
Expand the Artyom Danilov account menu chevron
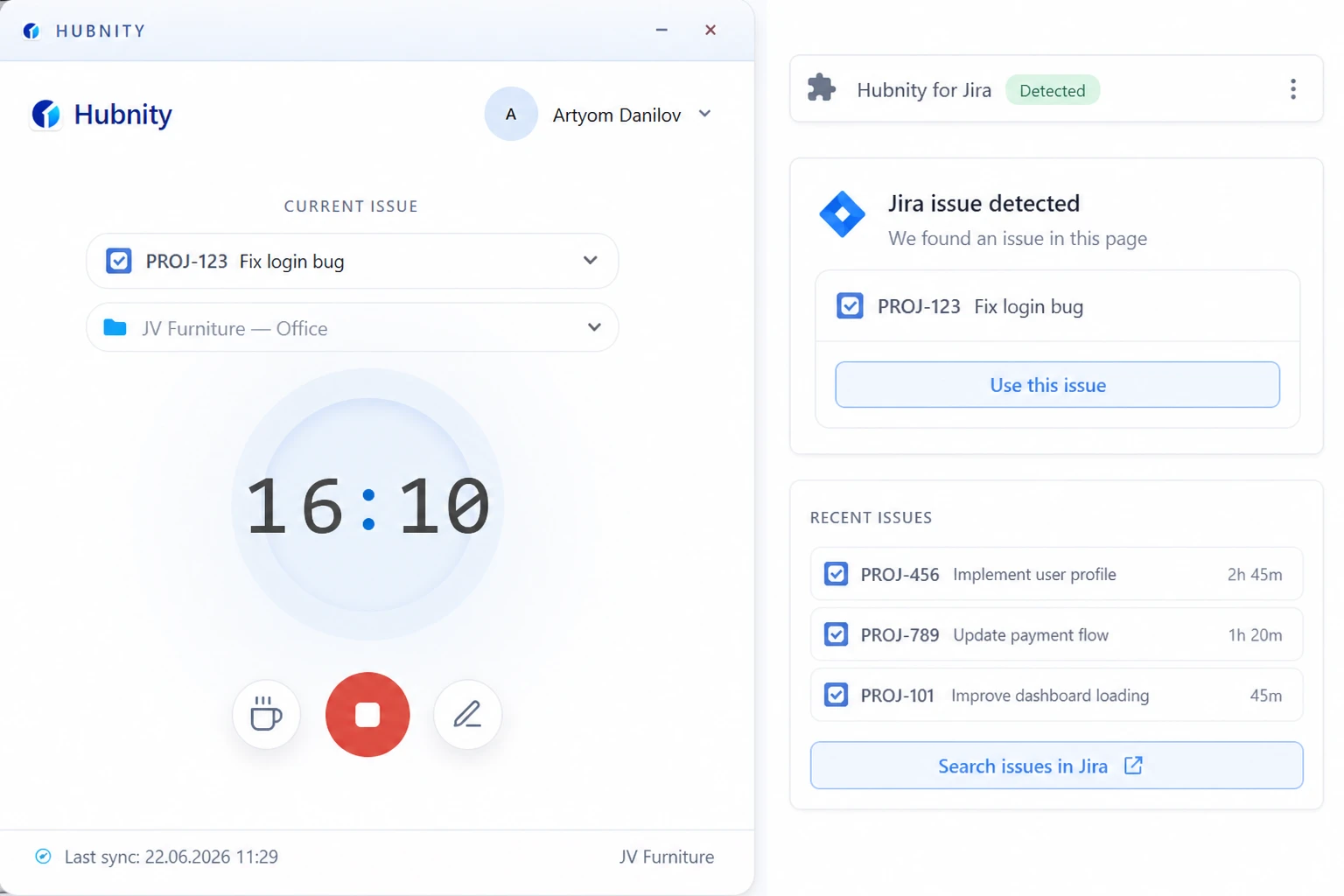click(x=704, y=114)
